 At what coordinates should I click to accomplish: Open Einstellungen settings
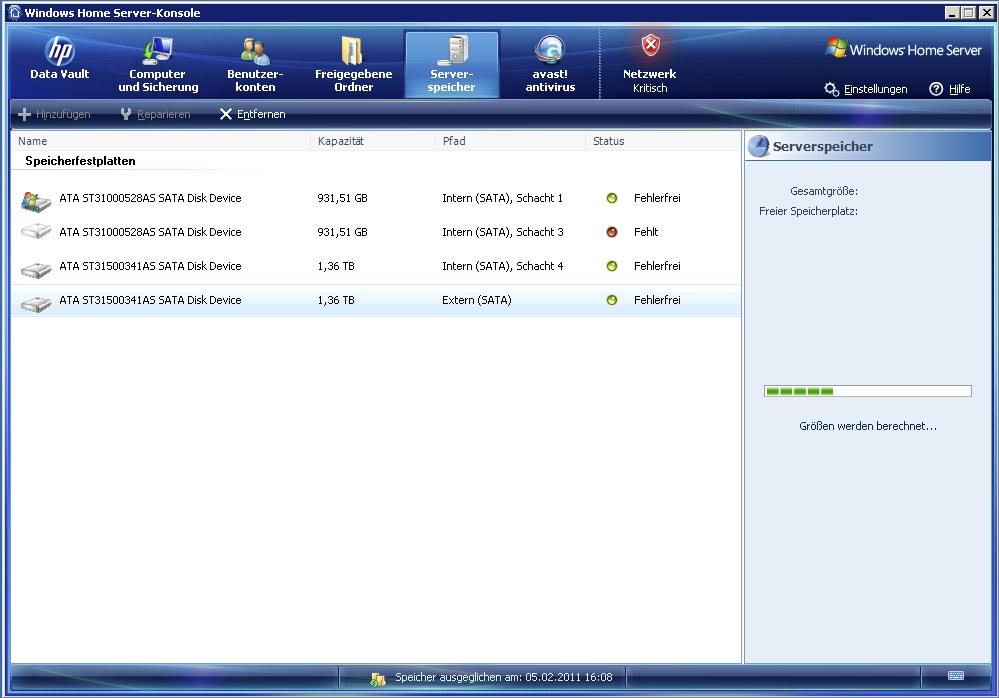pyautogui.click(x=866, y=89)
